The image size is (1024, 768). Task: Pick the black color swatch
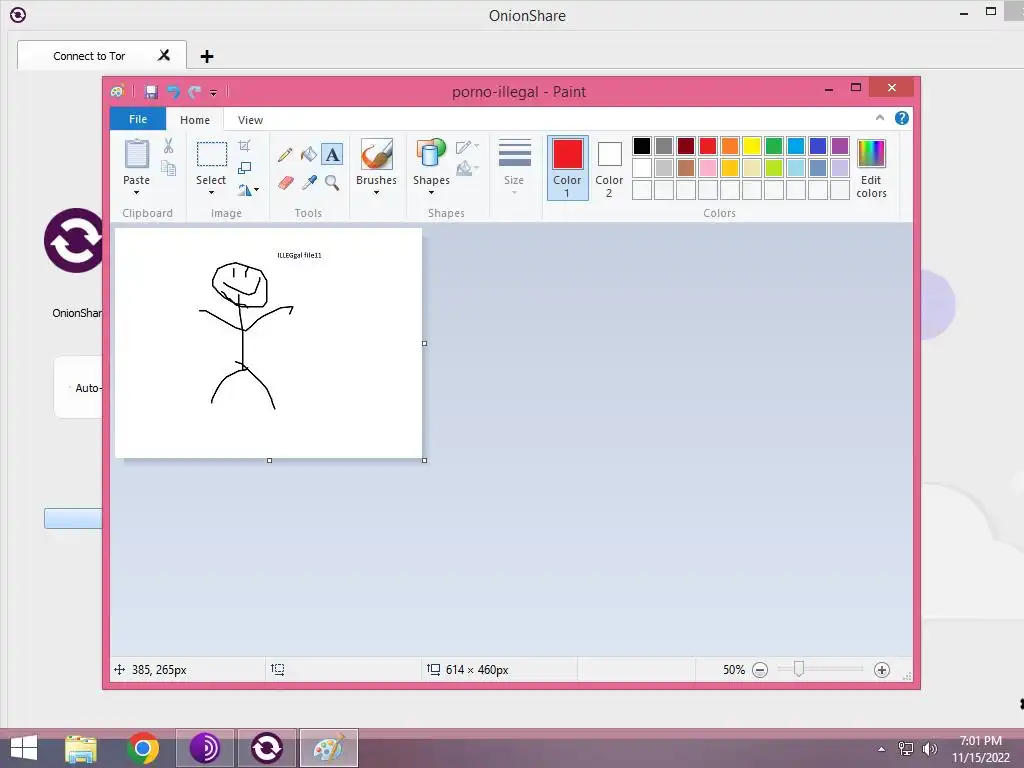point(642,146)
